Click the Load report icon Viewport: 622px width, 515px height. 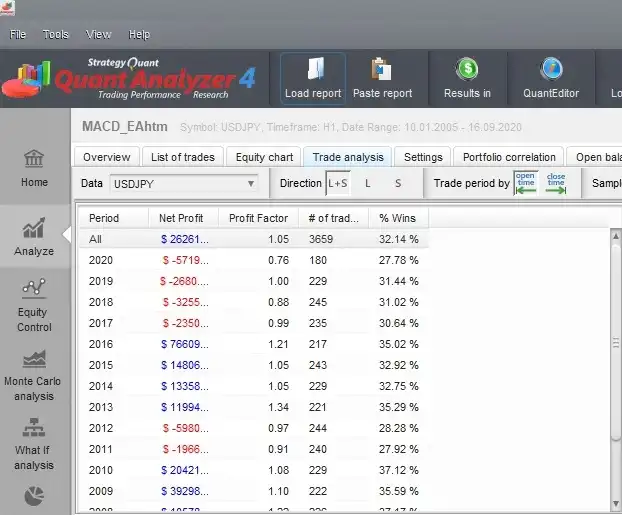tap(312, 70)
